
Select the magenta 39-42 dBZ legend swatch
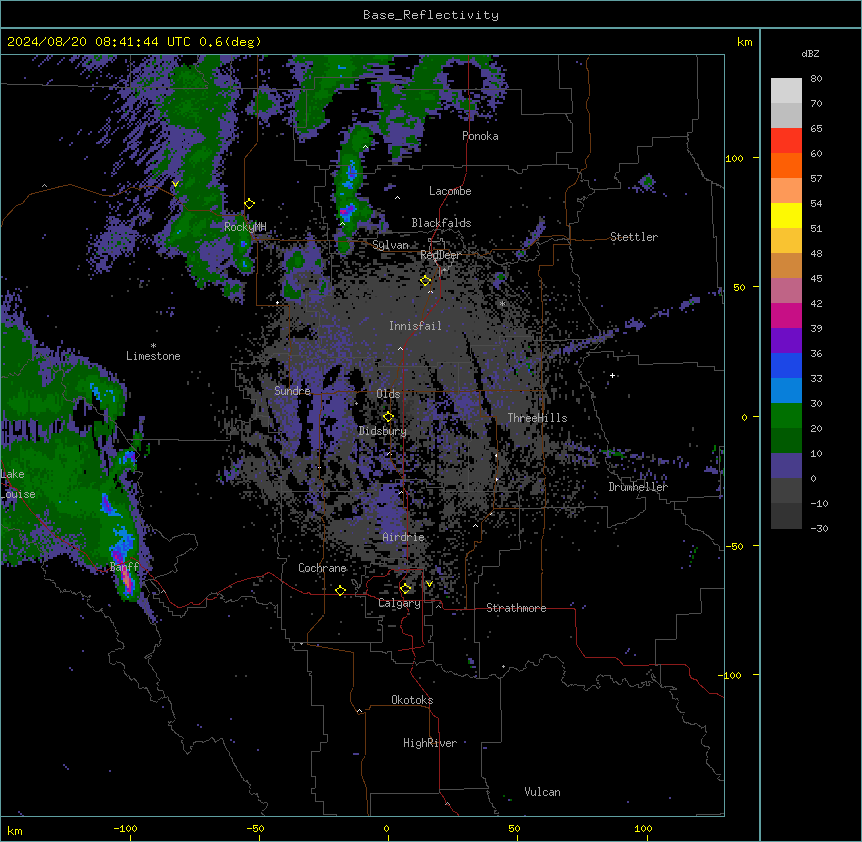pos(786,316)
